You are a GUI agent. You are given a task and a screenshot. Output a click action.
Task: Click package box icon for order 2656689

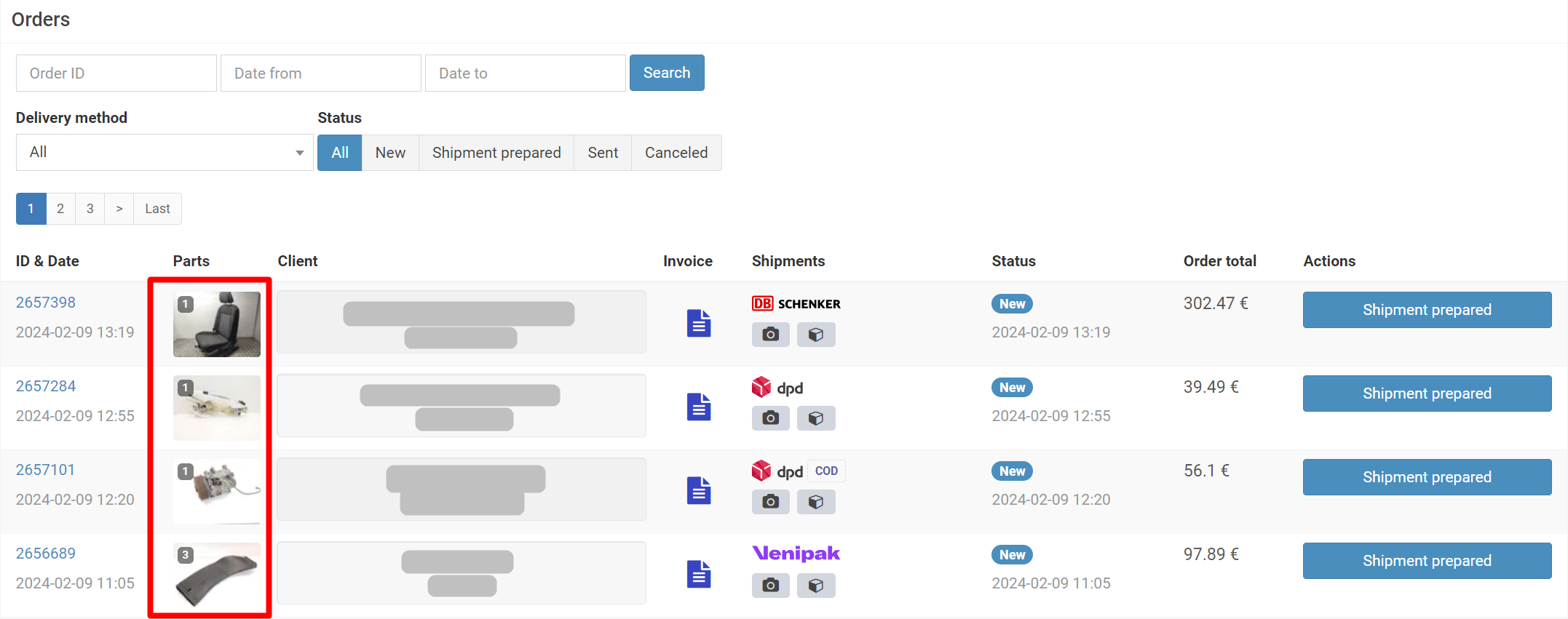(x=815, y=586)
